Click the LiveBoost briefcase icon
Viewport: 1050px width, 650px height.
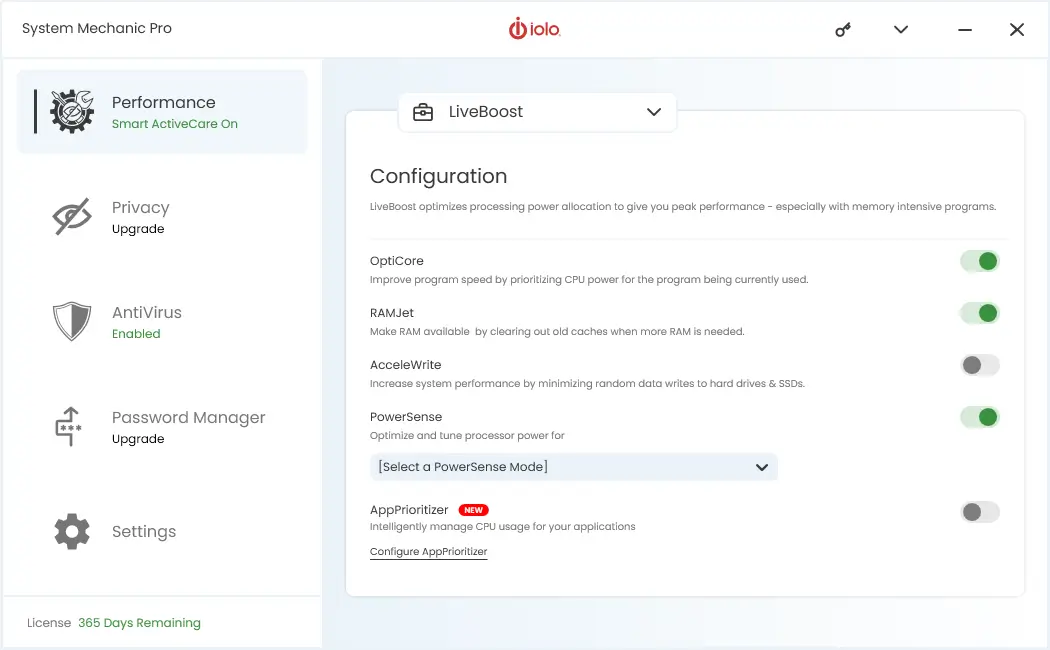(424, 112)
